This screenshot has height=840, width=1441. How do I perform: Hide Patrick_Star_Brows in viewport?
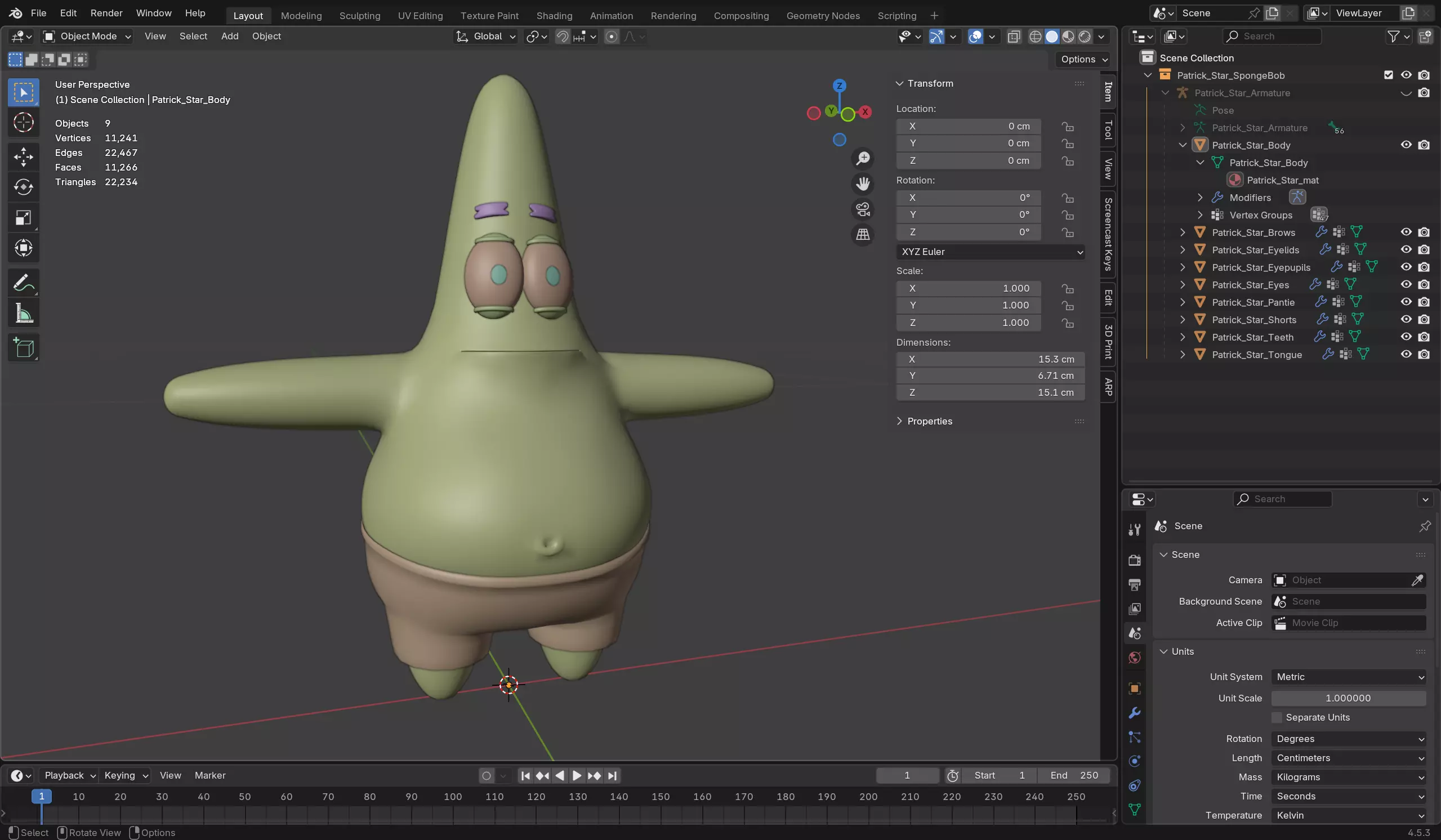point(1406,232)
